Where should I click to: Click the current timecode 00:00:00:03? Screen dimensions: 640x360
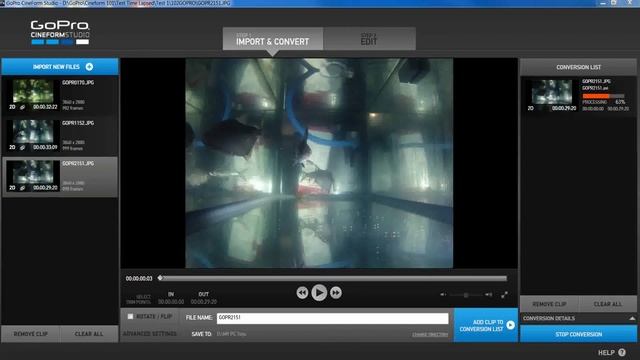pos(139,278)
